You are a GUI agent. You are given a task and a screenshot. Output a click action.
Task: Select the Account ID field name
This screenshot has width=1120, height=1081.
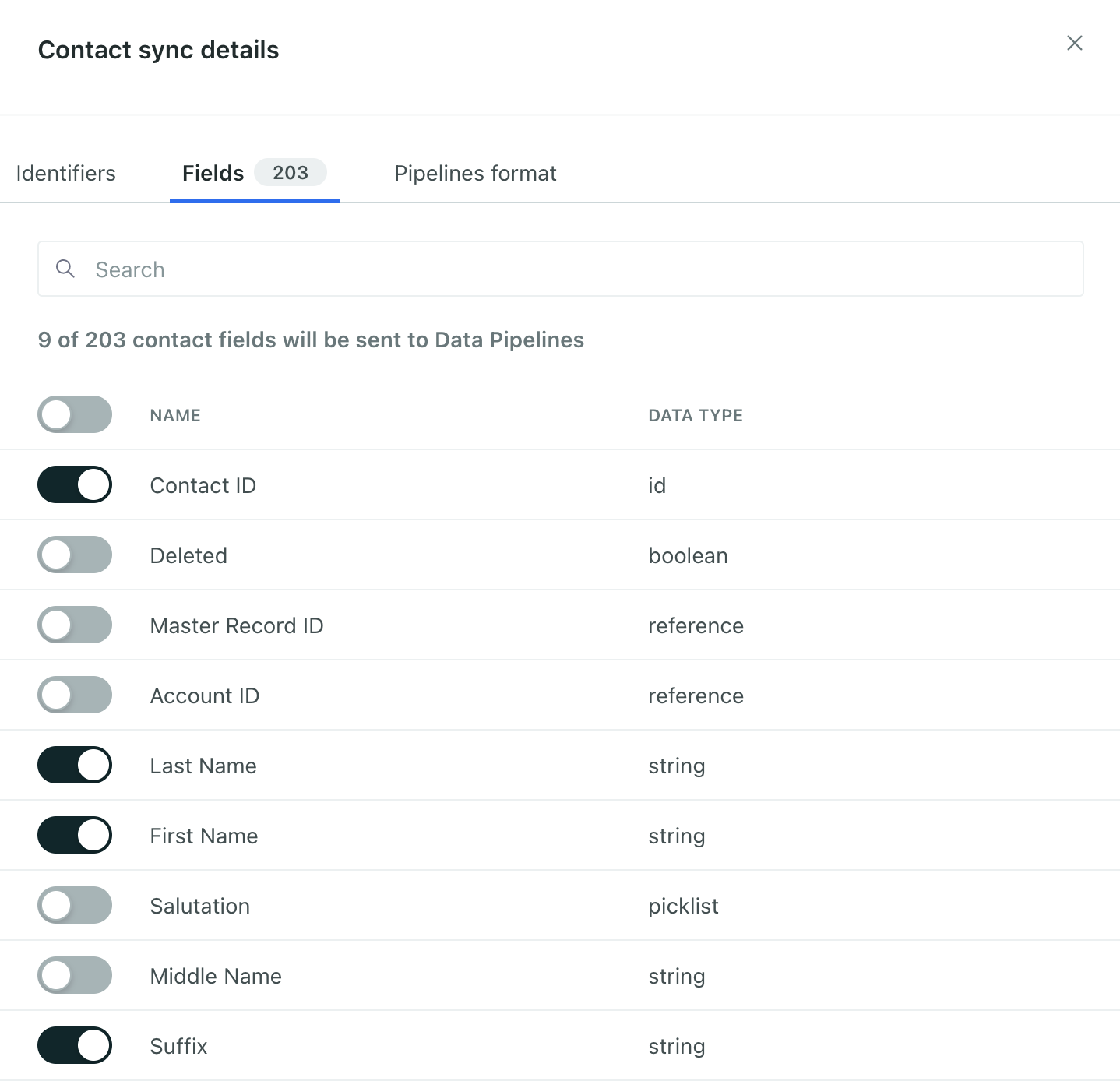point(204,695)
